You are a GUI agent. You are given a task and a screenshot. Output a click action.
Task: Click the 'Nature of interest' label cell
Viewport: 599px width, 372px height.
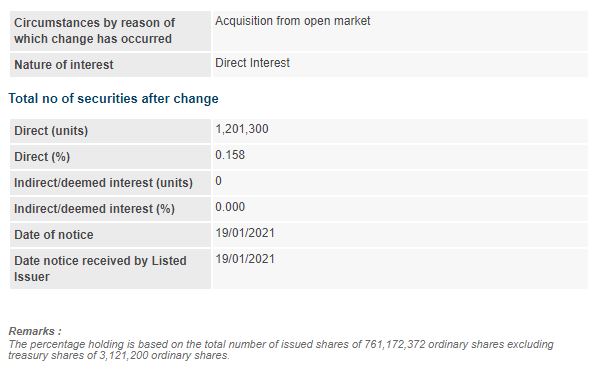click(110, 65)
